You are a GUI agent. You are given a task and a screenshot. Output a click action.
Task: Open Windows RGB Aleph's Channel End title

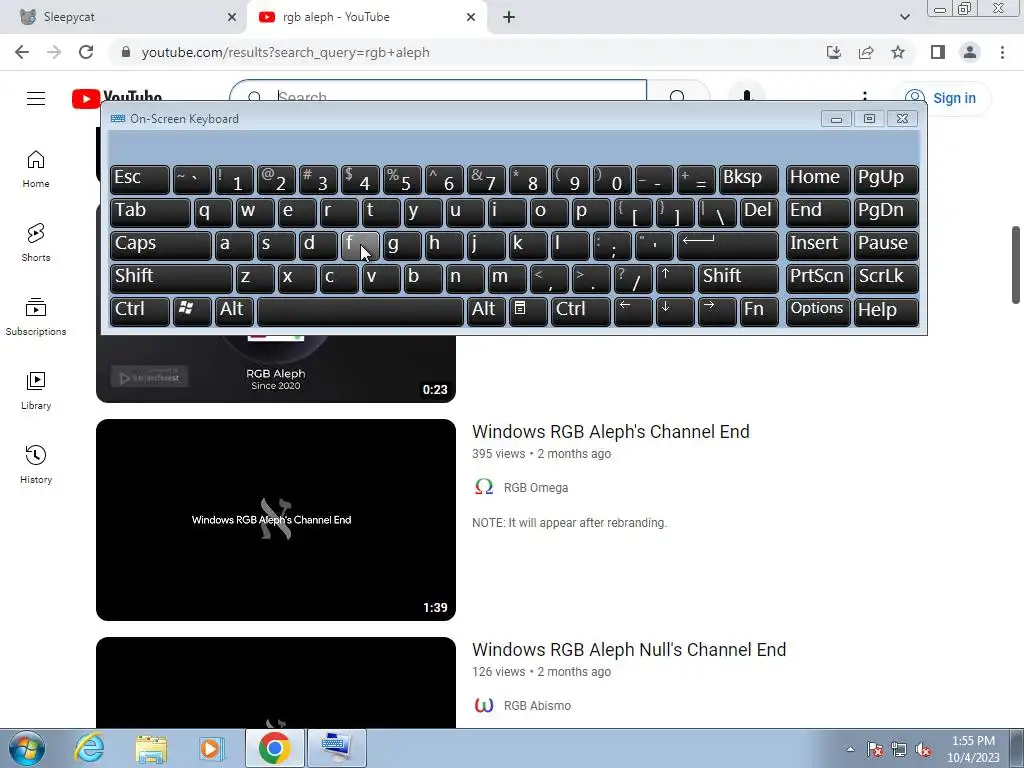611,432
